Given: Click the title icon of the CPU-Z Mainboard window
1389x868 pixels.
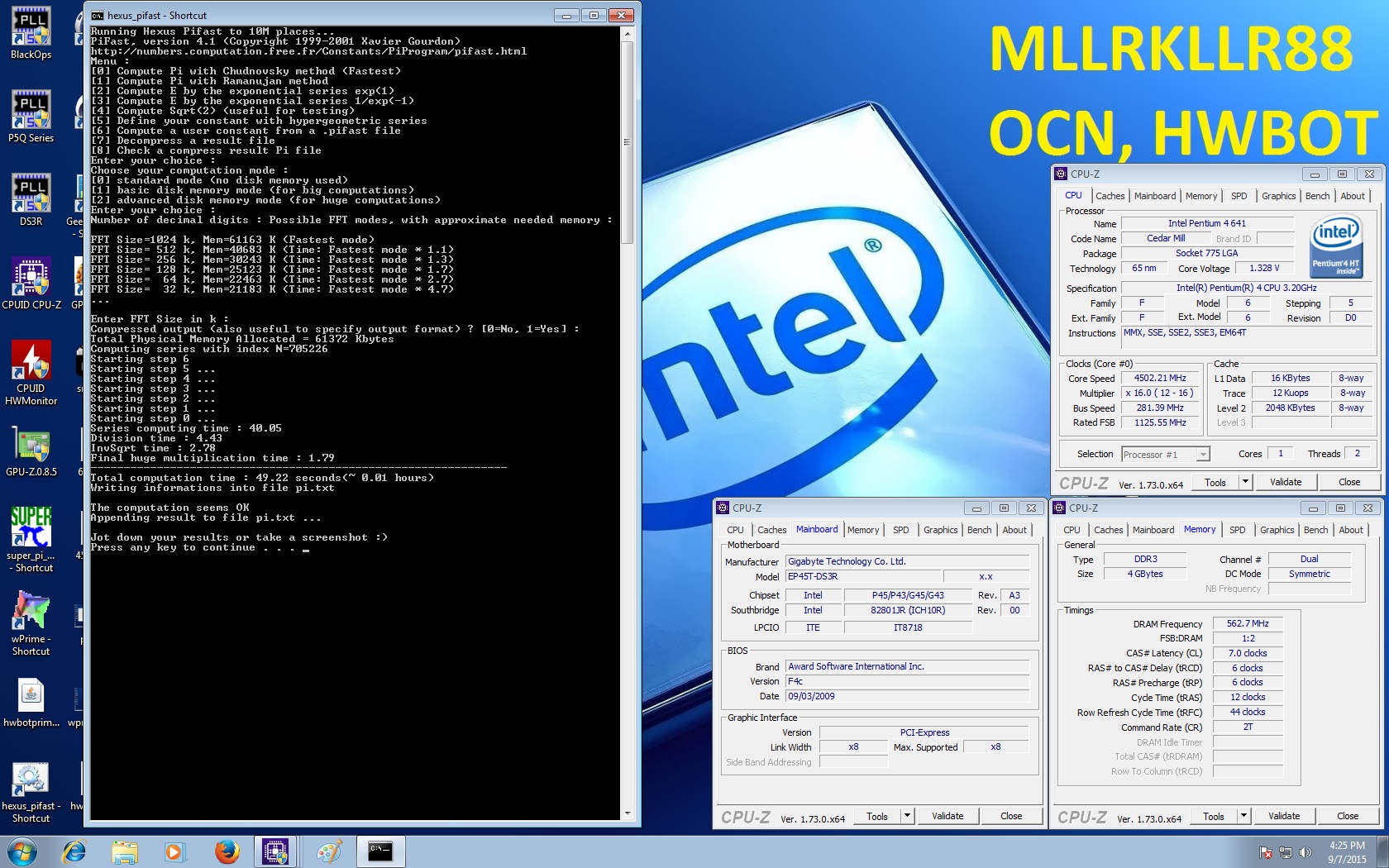Looking at the screenshot, I should tap(723, 508).
